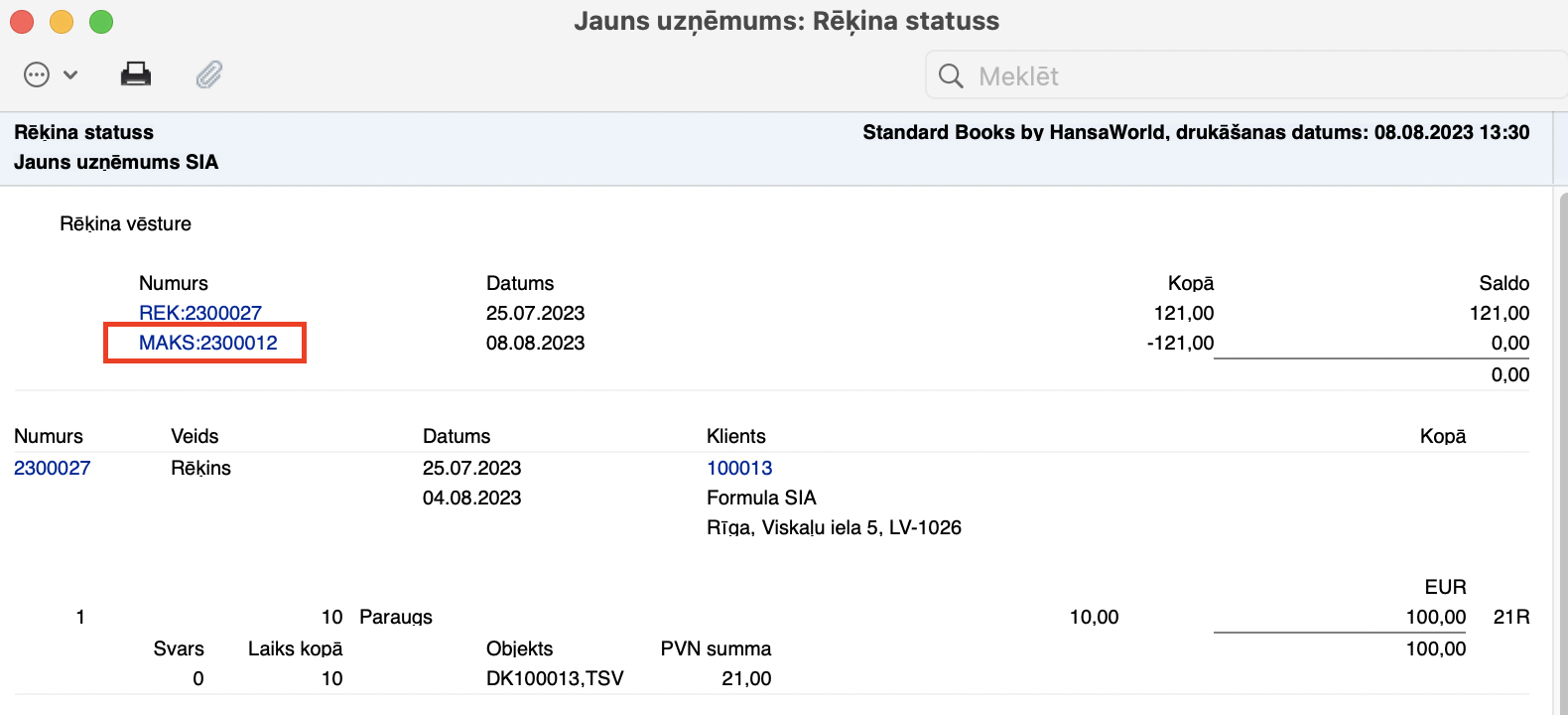
Task: Close the Rēķina statuss window
Action: [22, 21]
